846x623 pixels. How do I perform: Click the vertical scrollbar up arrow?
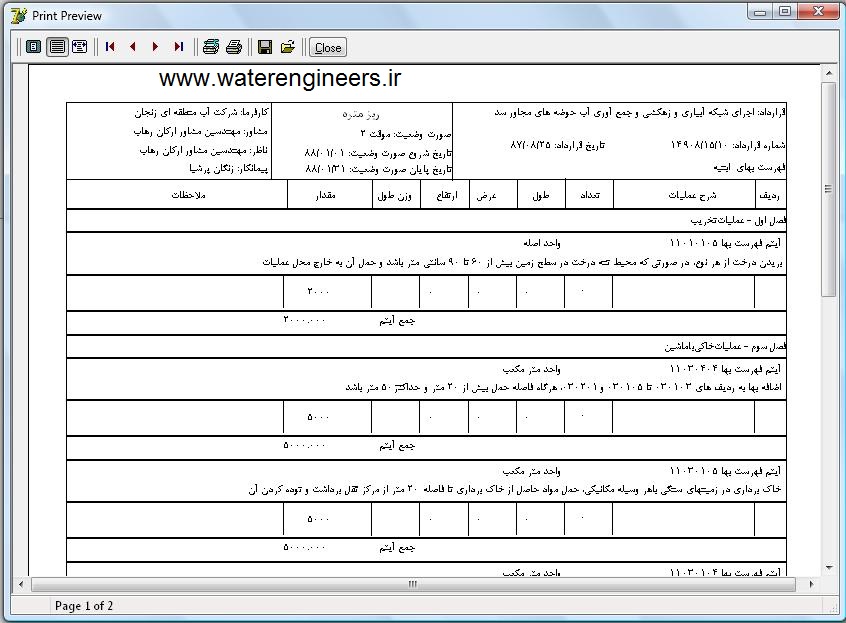pos(828,73)
